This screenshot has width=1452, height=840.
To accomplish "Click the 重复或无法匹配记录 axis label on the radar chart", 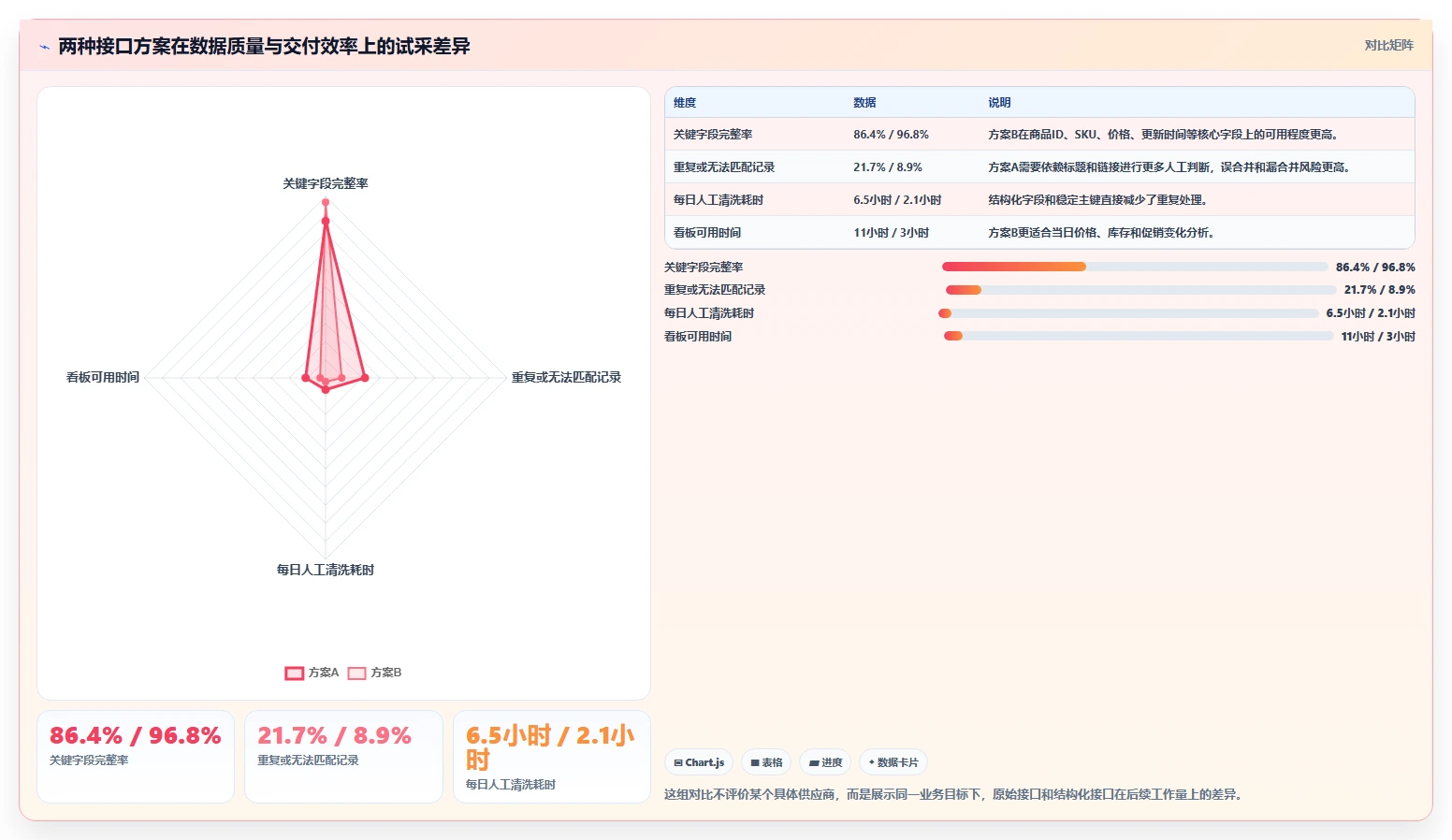I will [566, 377].
